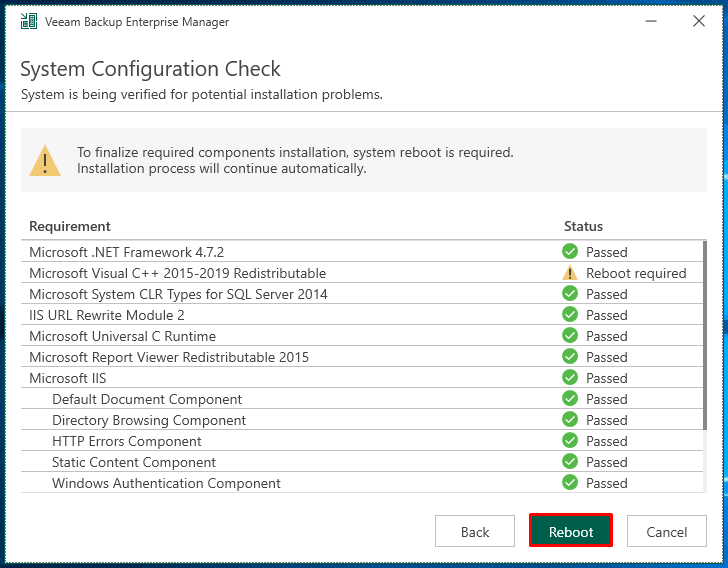Click the warning icon beside Reboot required
Viewport: 728px width, 568px height.
pos(570,273)
